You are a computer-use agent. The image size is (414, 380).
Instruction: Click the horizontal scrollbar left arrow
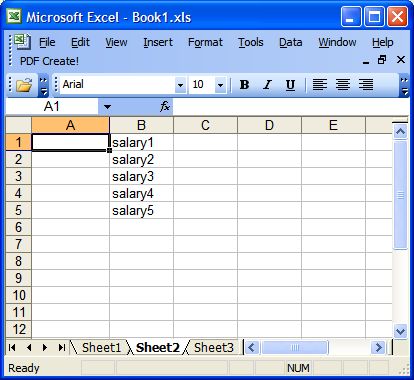coord(252,348)
